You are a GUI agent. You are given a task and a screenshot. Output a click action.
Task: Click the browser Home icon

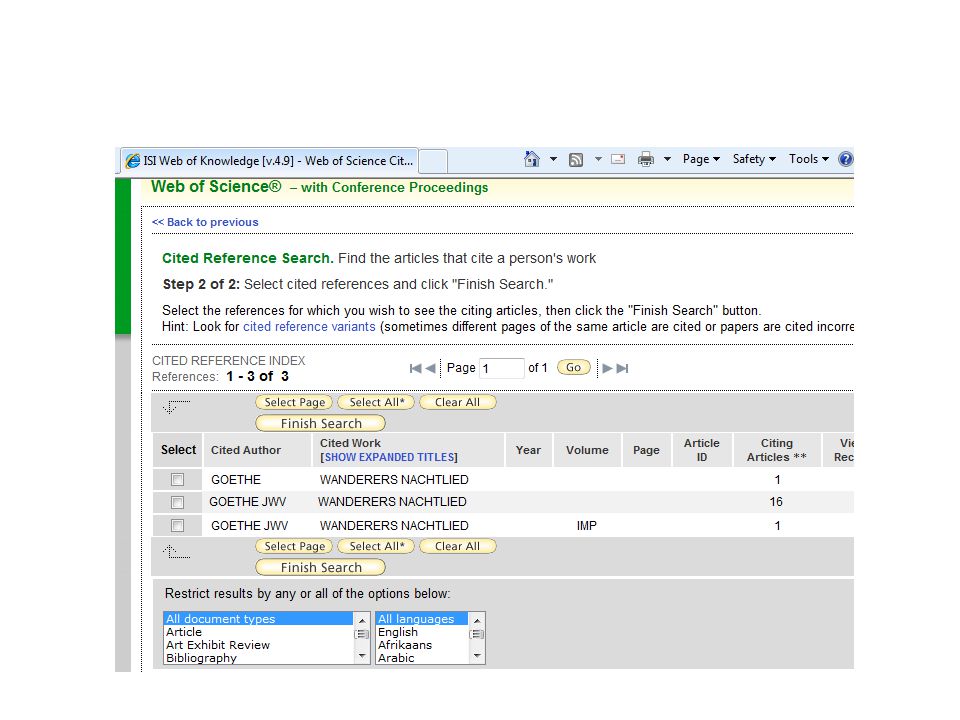[x=531, y=159]
